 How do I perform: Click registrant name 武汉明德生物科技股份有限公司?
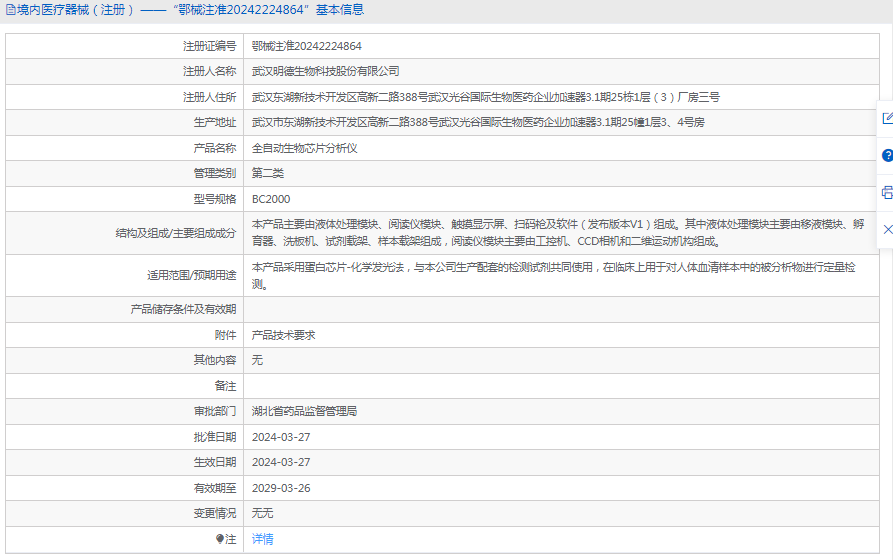[325, 71]
